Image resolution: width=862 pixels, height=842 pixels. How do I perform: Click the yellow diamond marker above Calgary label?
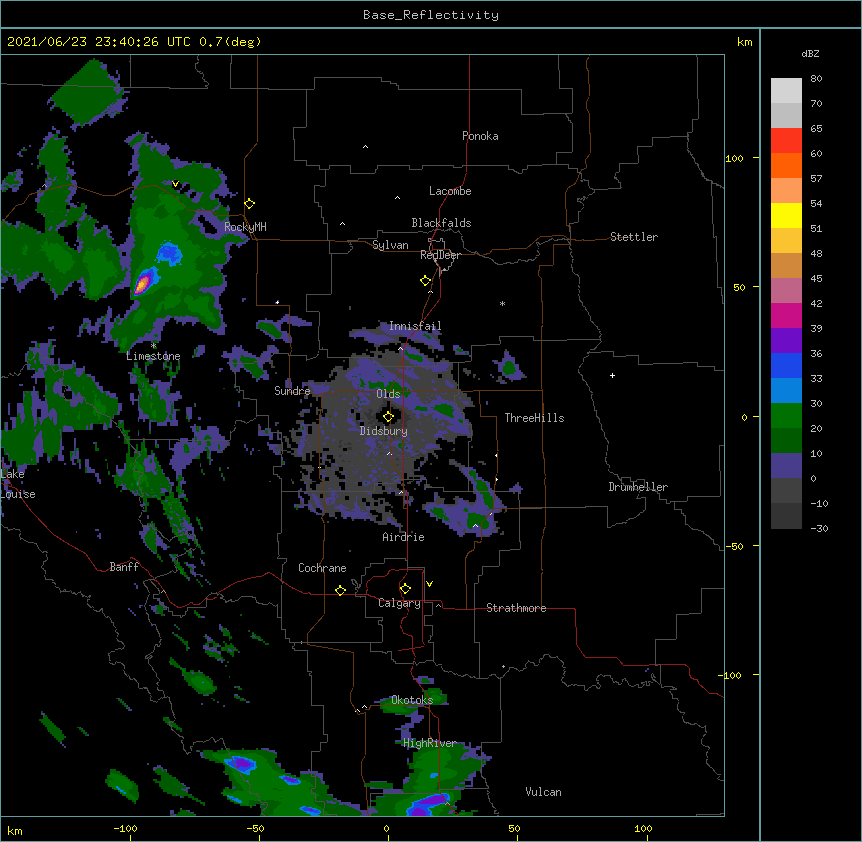(405, 589)
